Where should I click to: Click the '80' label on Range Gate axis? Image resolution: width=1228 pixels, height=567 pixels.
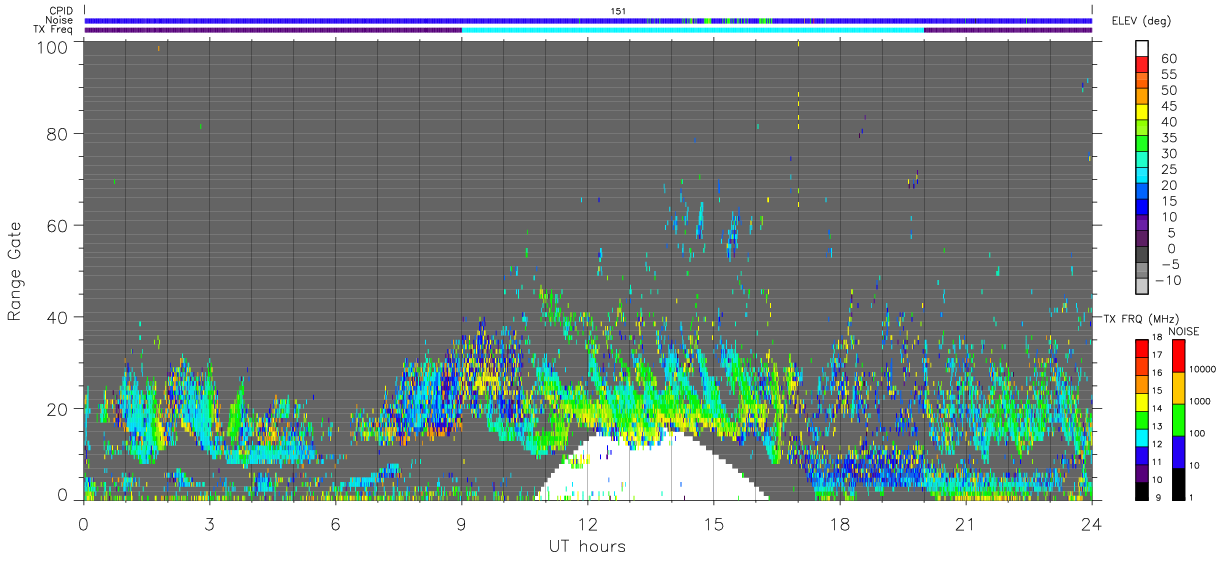(58, 133)
